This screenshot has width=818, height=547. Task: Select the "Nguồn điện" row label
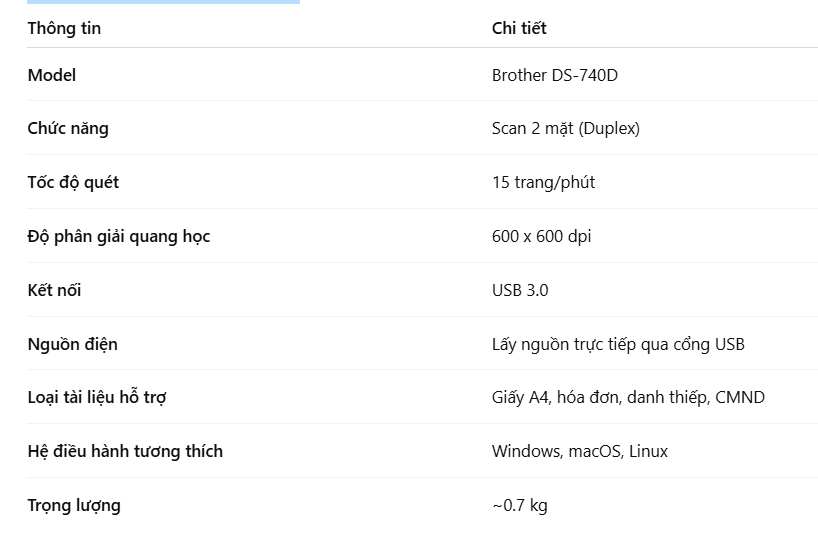pos(73,344)
